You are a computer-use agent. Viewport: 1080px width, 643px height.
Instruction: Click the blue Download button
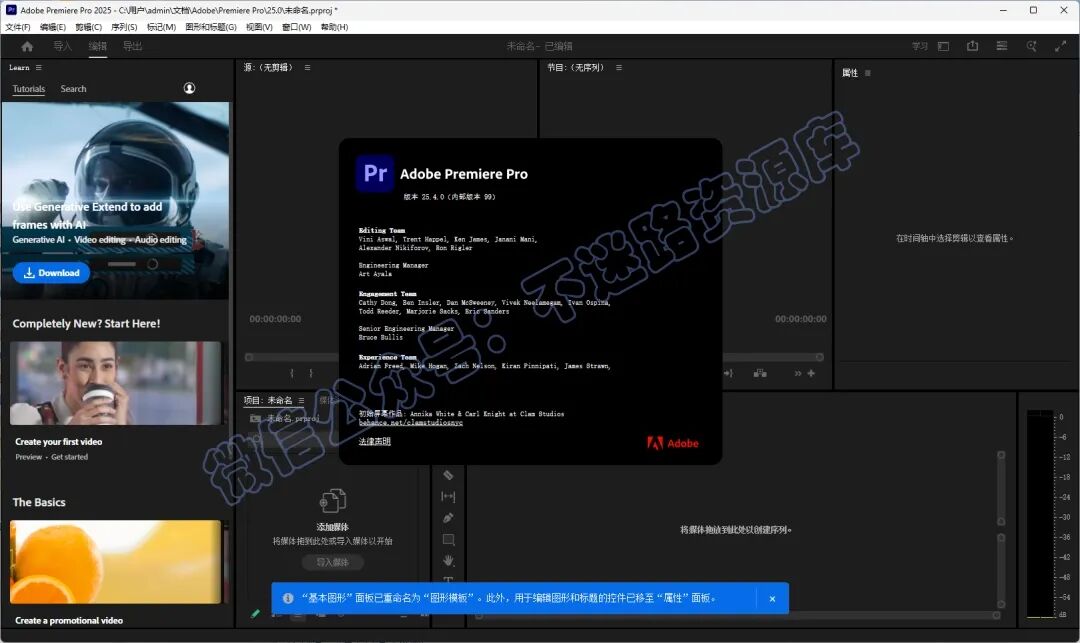click(52, 273)
